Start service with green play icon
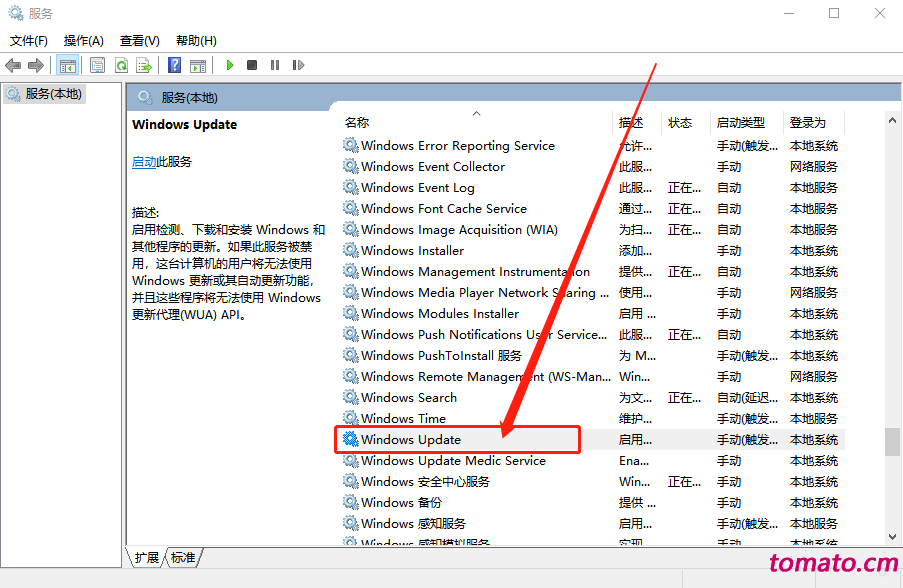This screenshot has width=903, height=588. point(230,65)
